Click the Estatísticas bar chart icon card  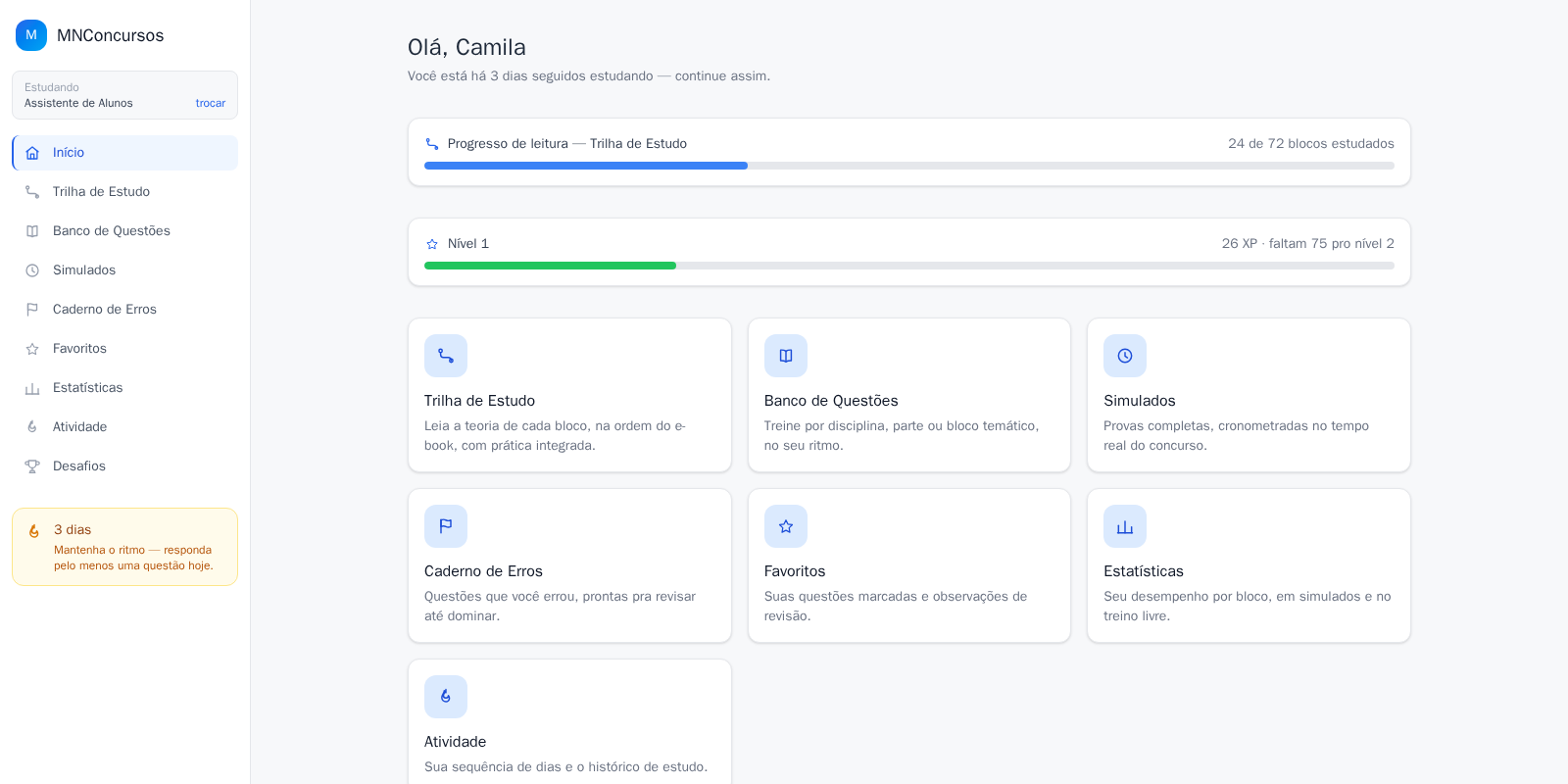[1125, 526]
